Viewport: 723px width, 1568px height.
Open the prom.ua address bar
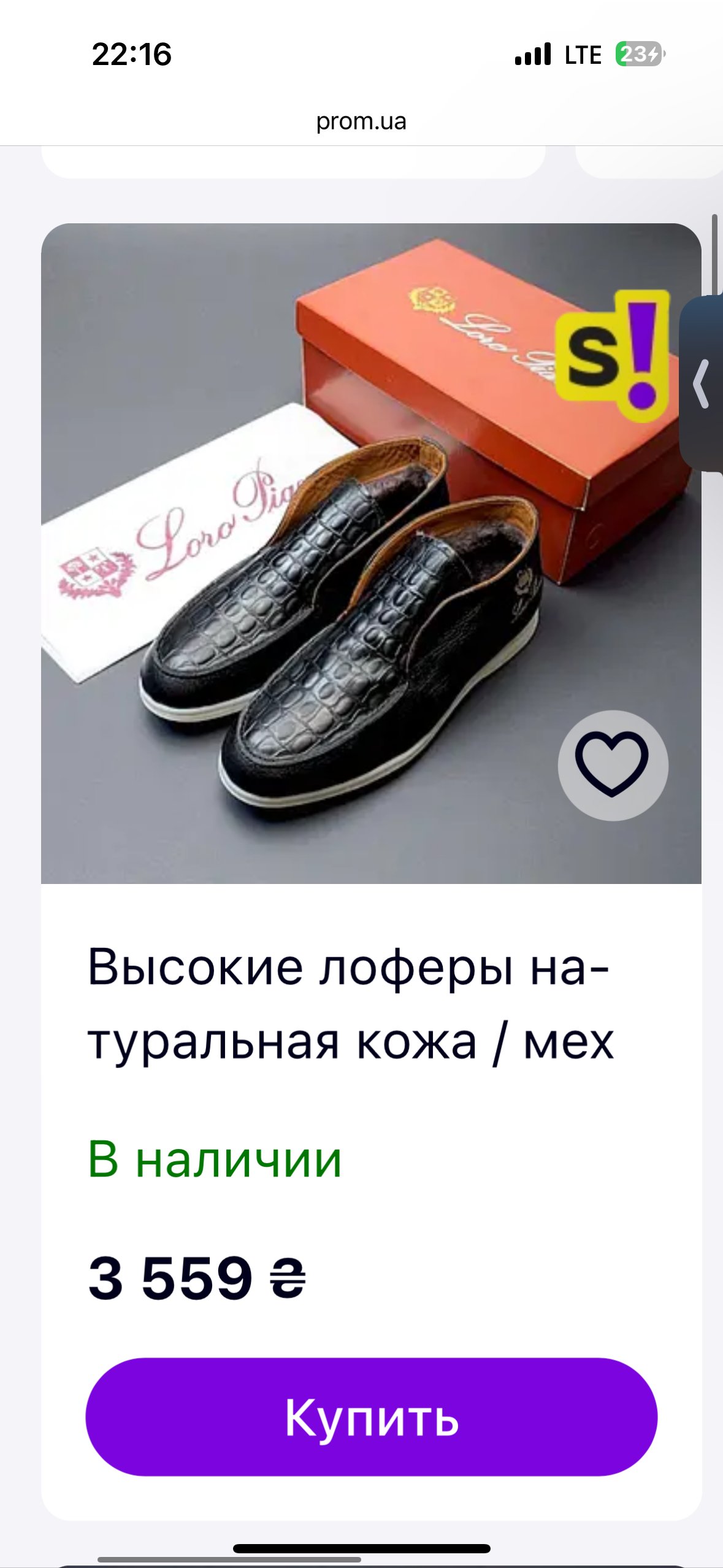[361, 121]
